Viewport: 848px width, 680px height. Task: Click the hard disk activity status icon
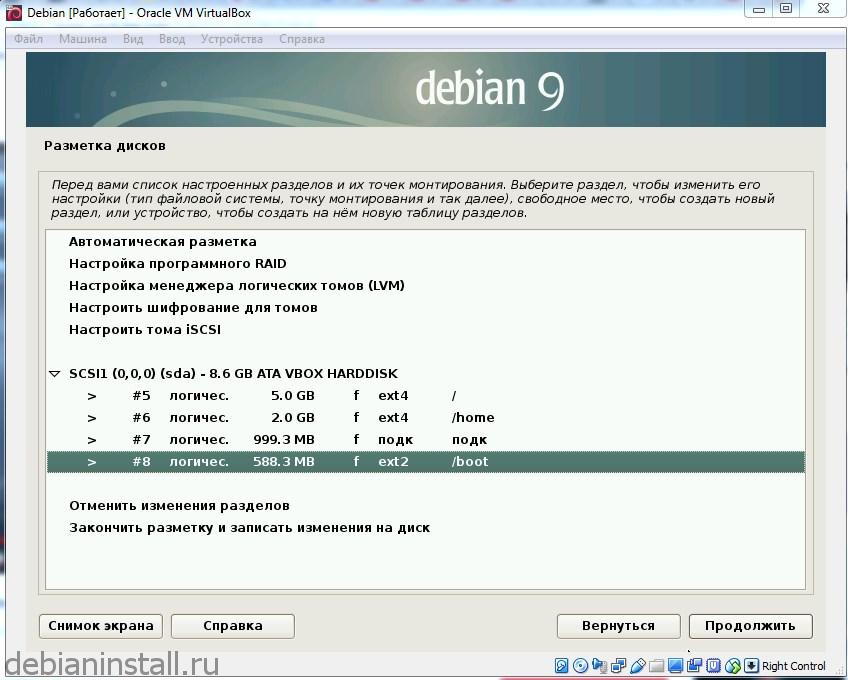coord(561,666)
